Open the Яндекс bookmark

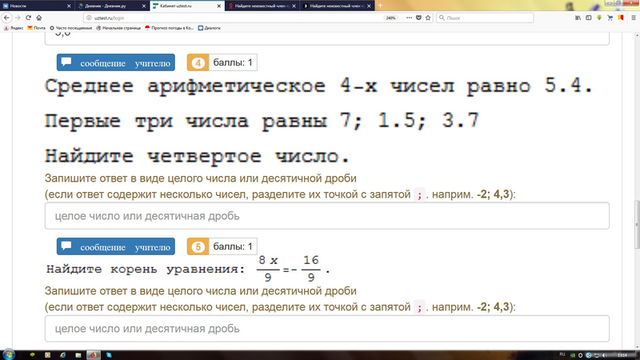pos(13,28)
